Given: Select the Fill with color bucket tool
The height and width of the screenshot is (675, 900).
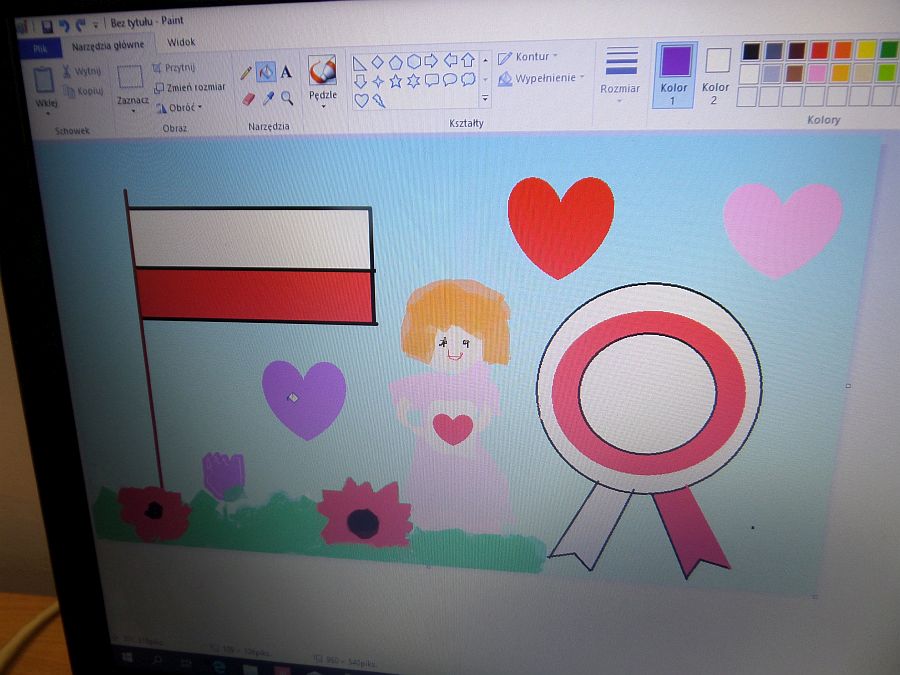Looking at the screenshot, I should [266, 72].
